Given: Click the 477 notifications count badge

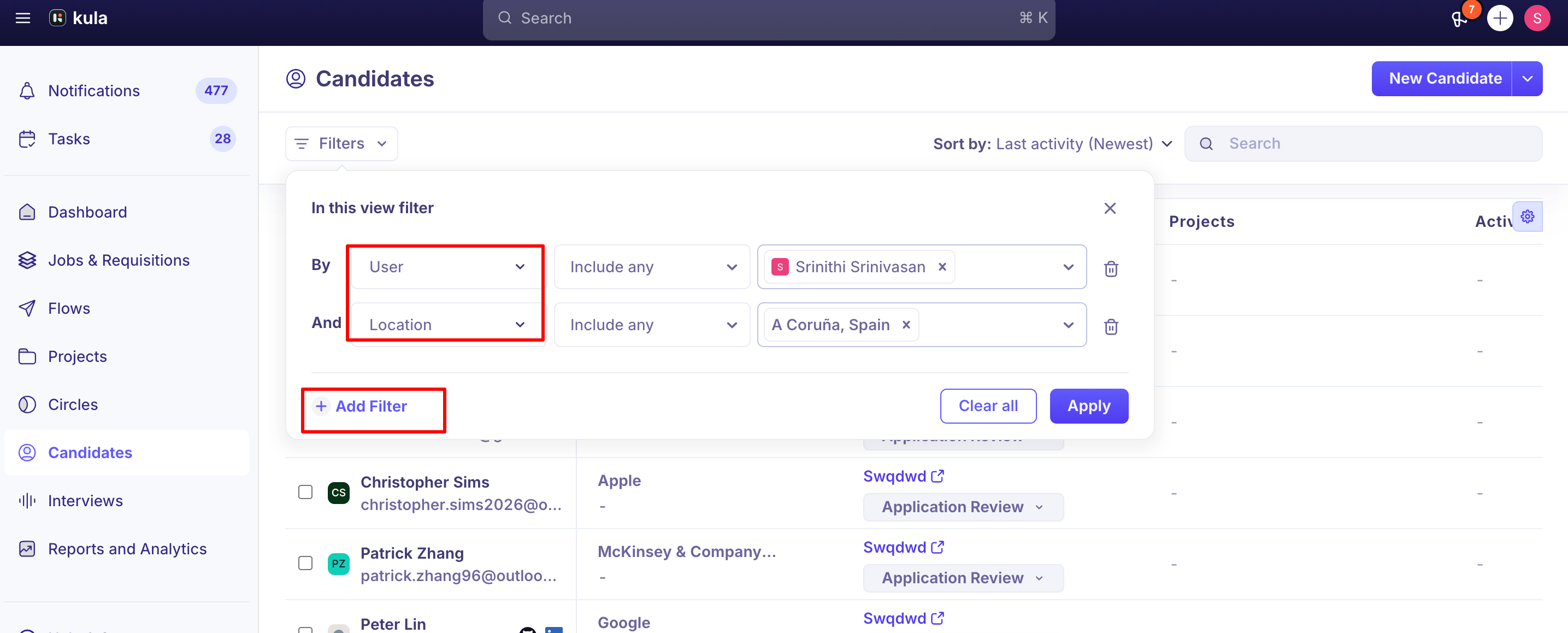Looking at the screenshot, I should 216,91.
